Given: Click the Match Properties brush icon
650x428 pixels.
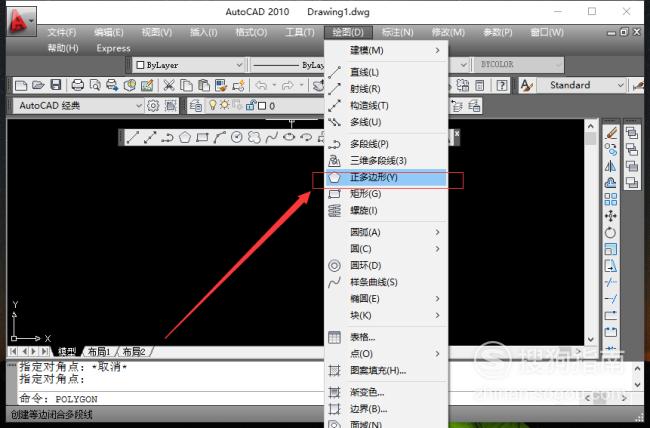Looking at the screenshot, I should pos(221,85).
